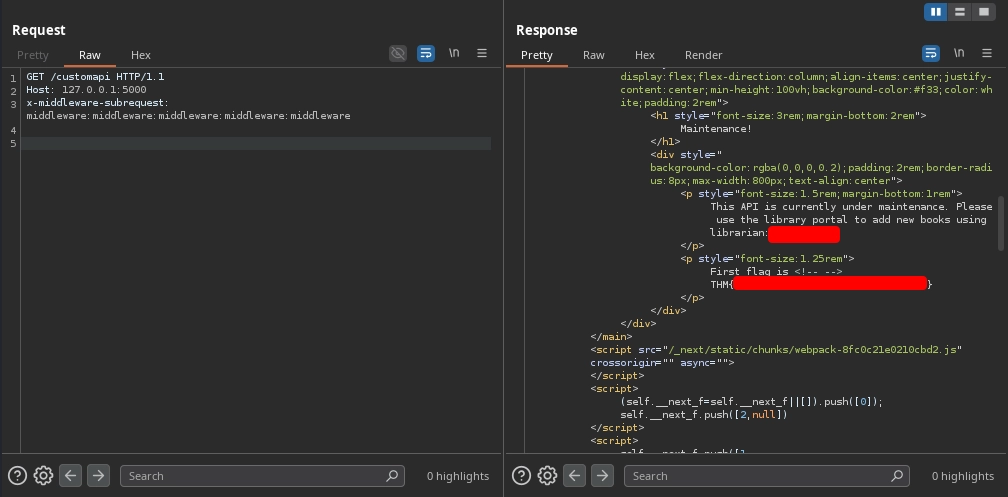Switch Response view to Render tab

[x=703, y=55]
